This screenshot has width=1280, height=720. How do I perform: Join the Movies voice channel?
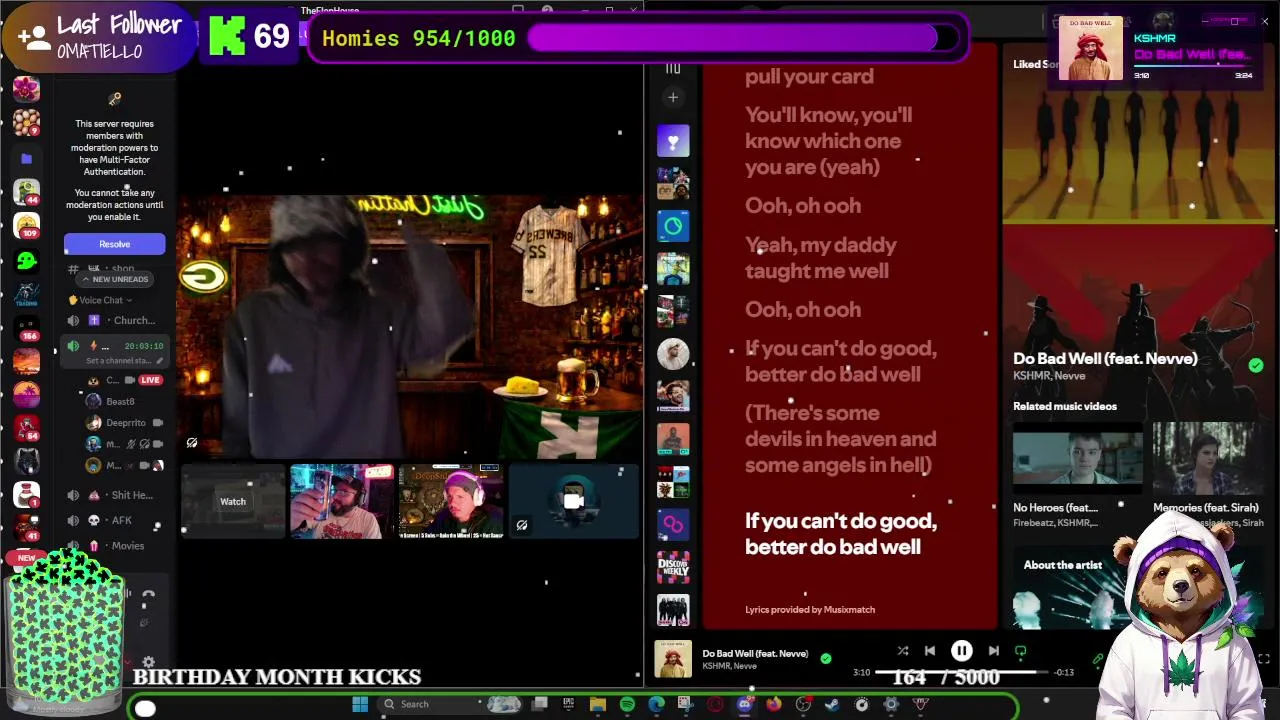click(x=114, y=546)
